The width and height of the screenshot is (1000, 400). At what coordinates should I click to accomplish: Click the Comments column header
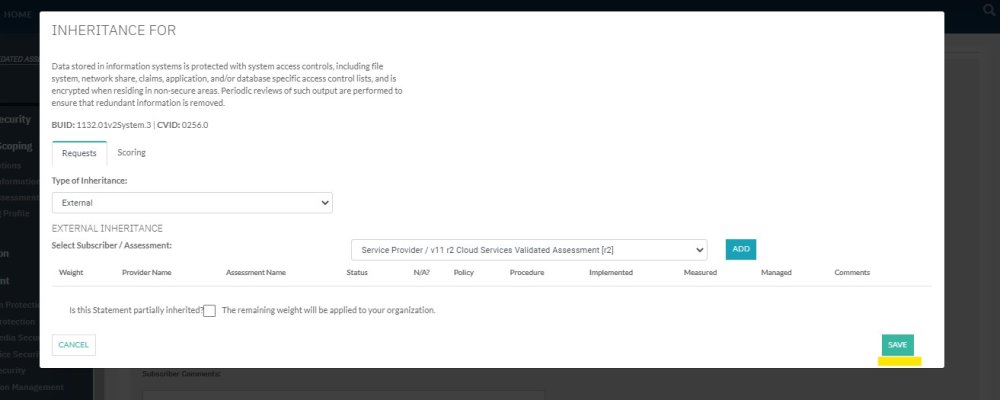coord(852,272)
